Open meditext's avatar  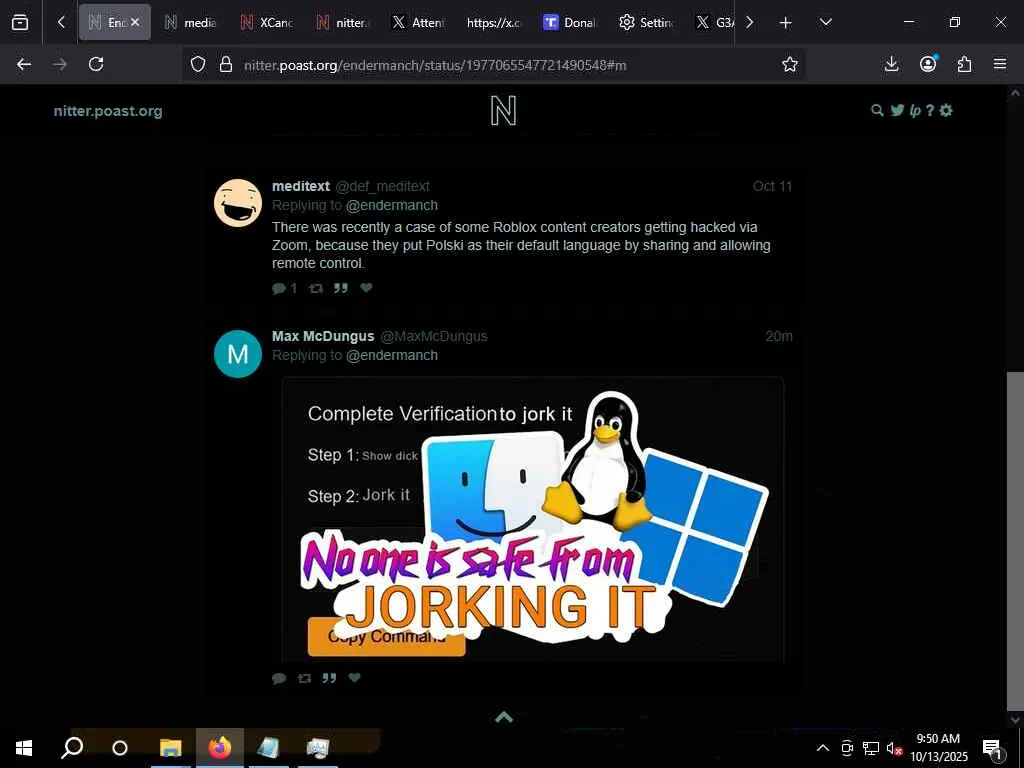pos(238,203)
